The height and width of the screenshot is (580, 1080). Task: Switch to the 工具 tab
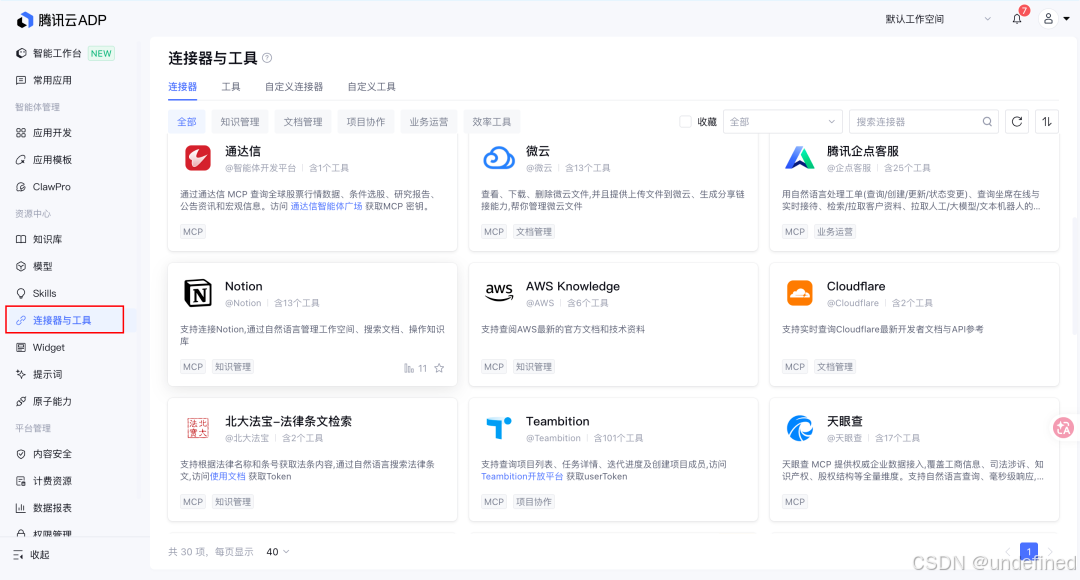[231, 87]
